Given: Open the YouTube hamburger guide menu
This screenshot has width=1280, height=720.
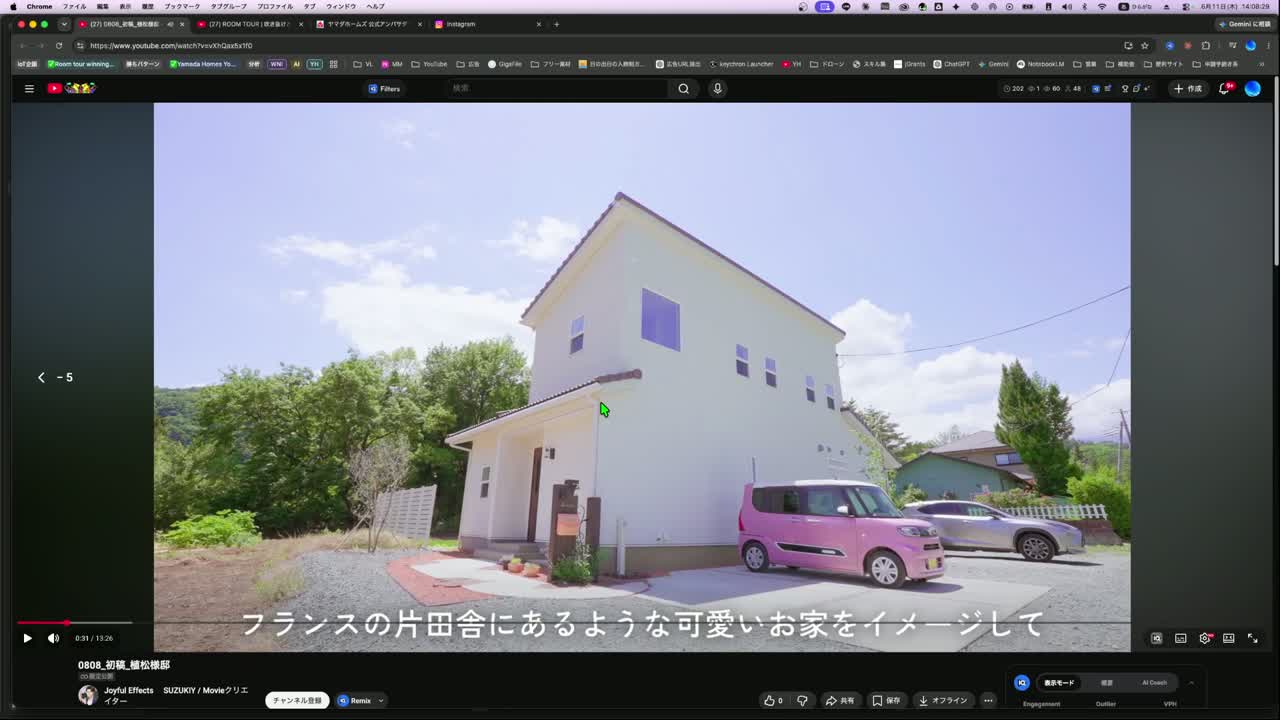Looking at the screenshot, I should click(x=29, y=88).
